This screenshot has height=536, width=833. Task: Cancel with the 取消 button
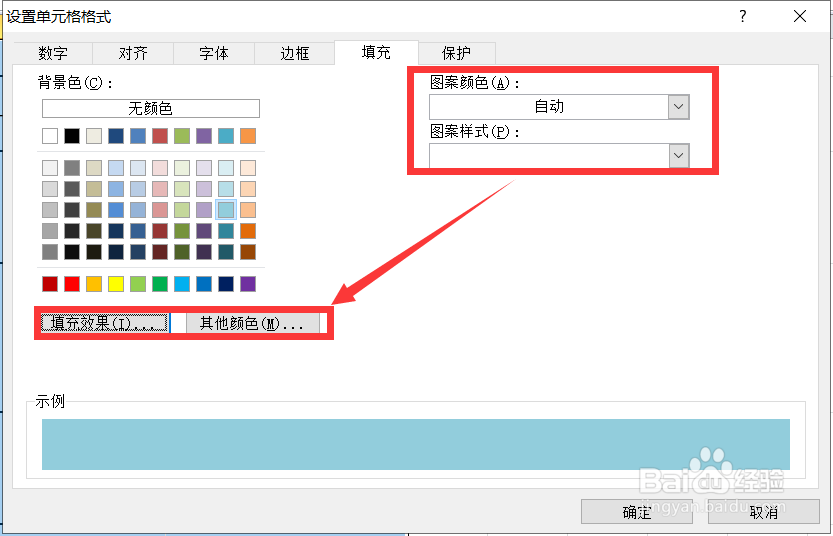(764, 512)
